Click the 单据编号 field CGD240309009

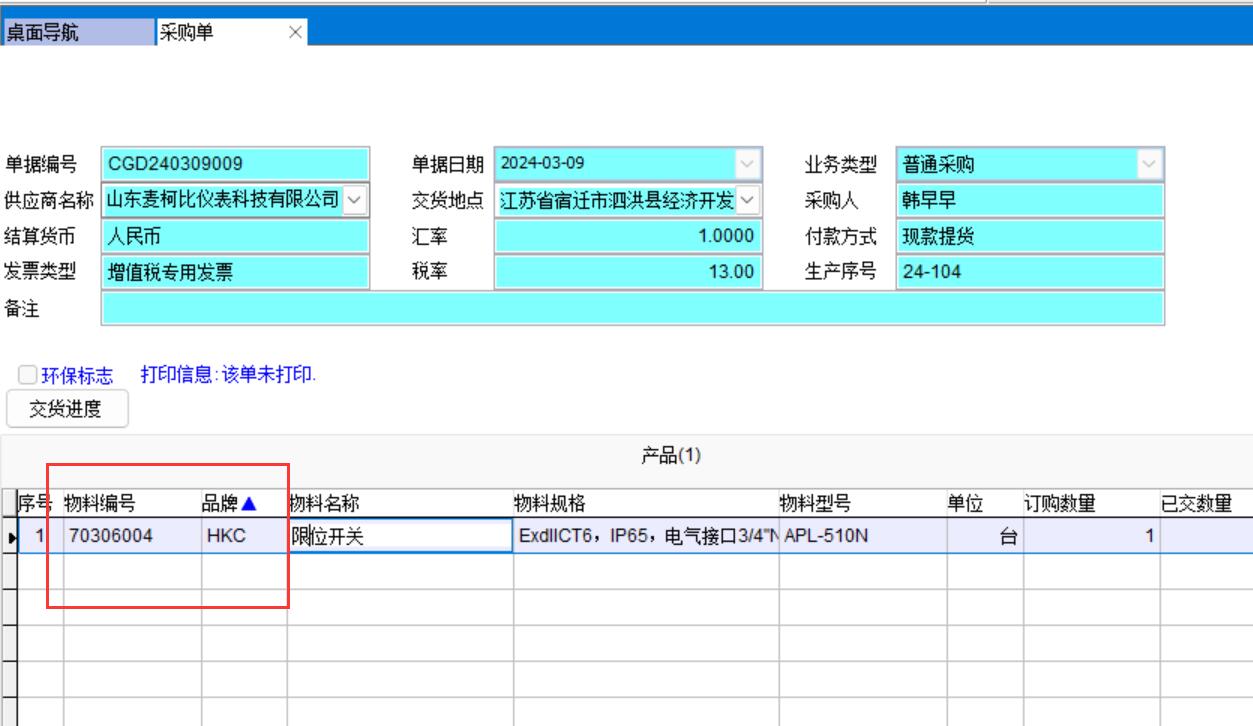pos(235,164)
